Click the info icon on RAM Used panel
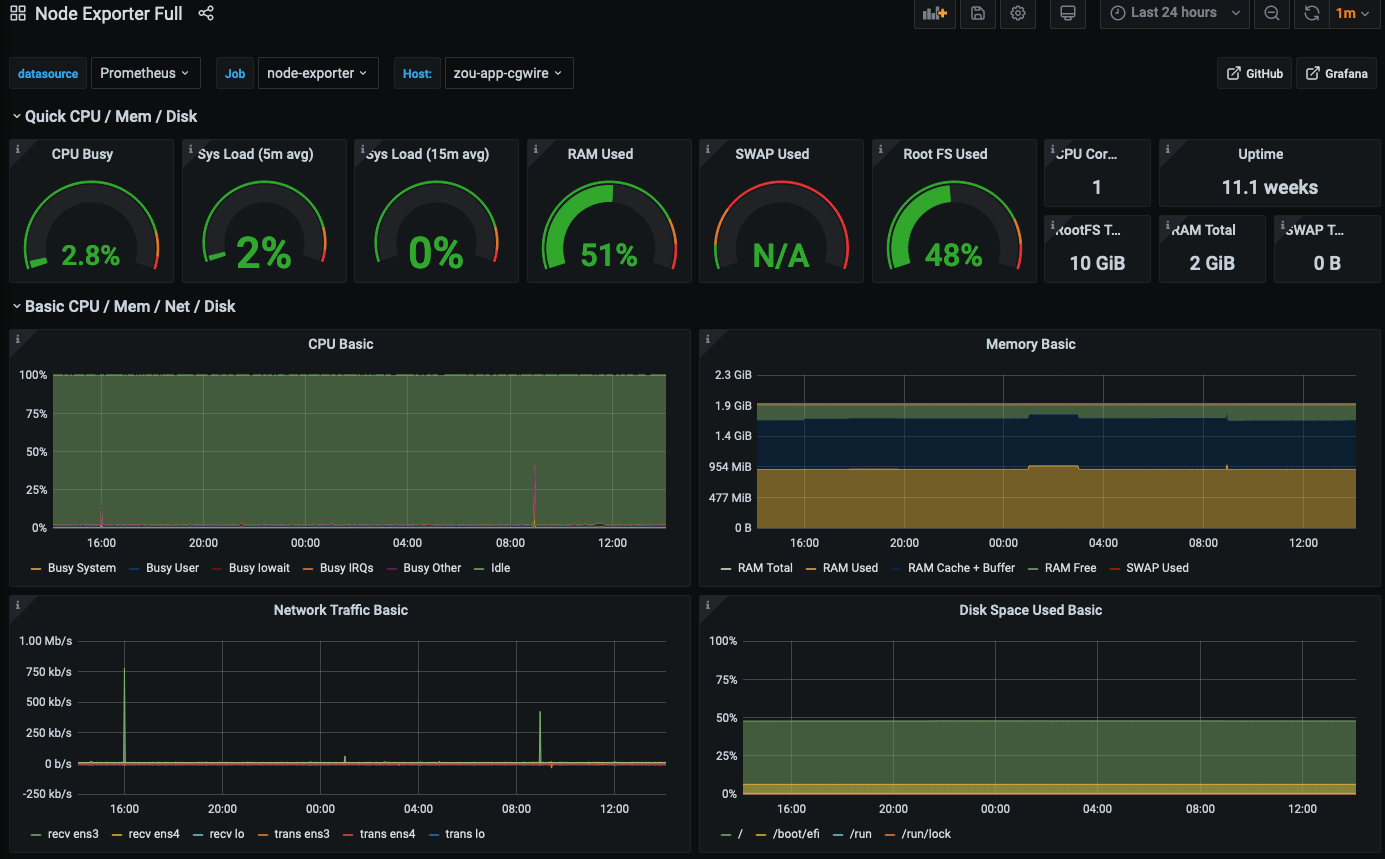1385x859 pixels. coord(535,148)
